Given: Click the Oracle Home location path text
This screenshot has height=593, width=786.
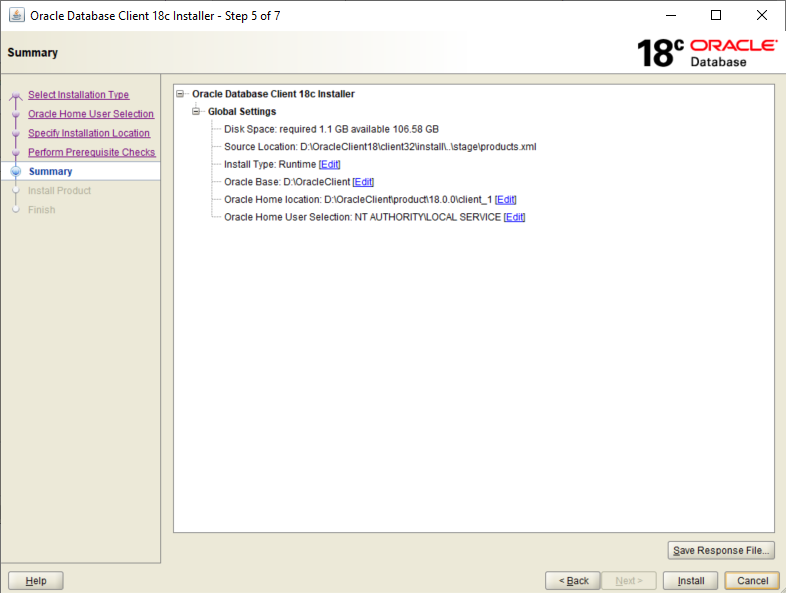Looking at the screenshot, I should (x=408, y=200).
